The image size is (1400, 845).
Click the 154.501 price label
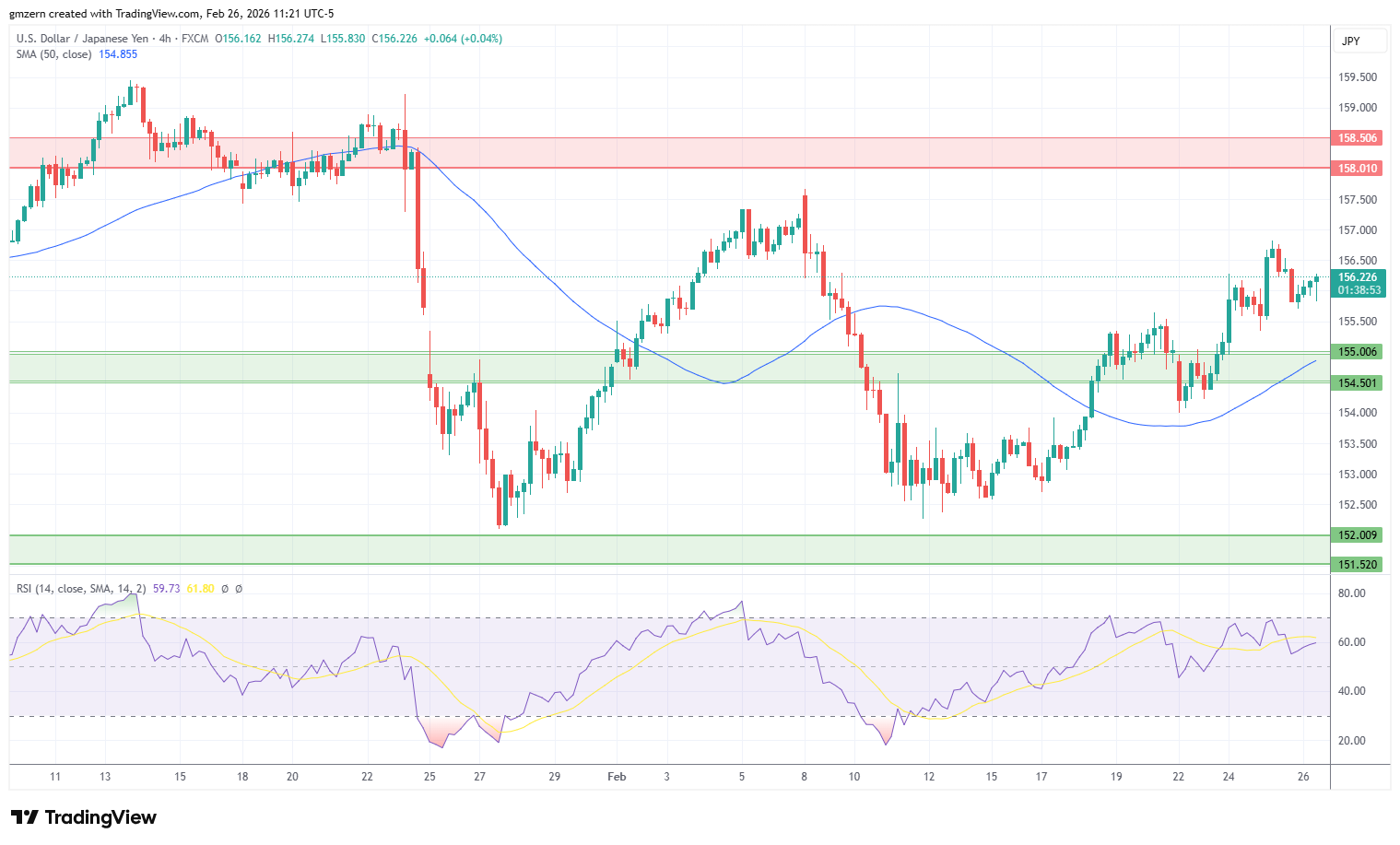click(x=1357, y=383)
